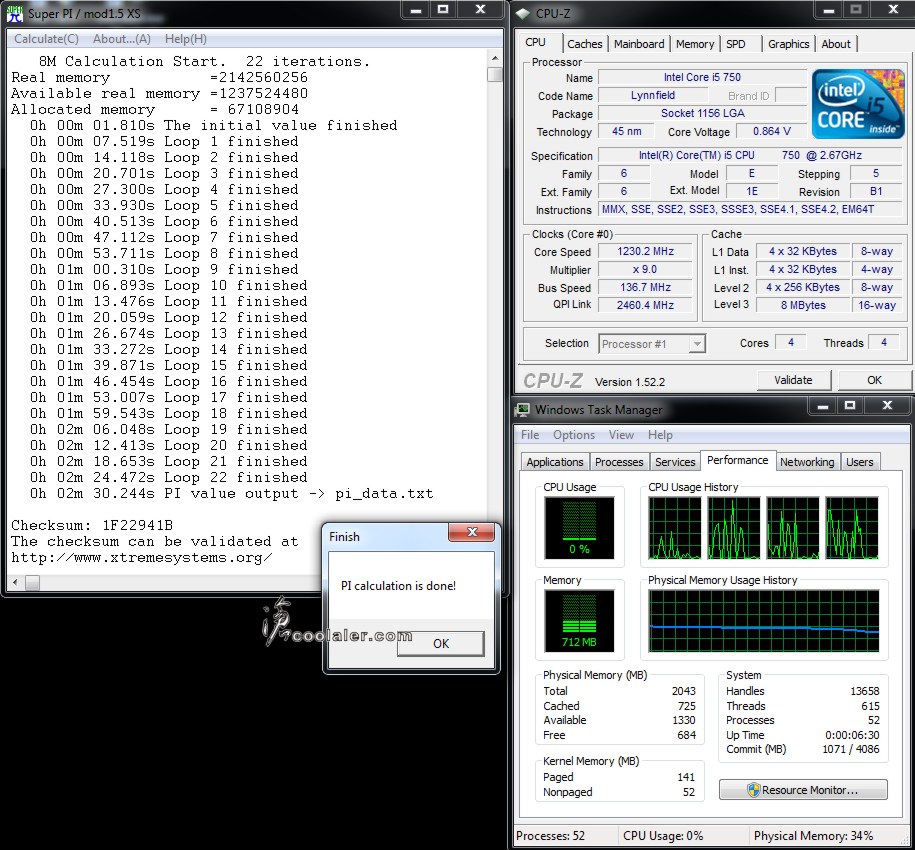915x850 pixels.
Task: Switch to the Memory tab in CPU-Z
Action: [694, 44]
